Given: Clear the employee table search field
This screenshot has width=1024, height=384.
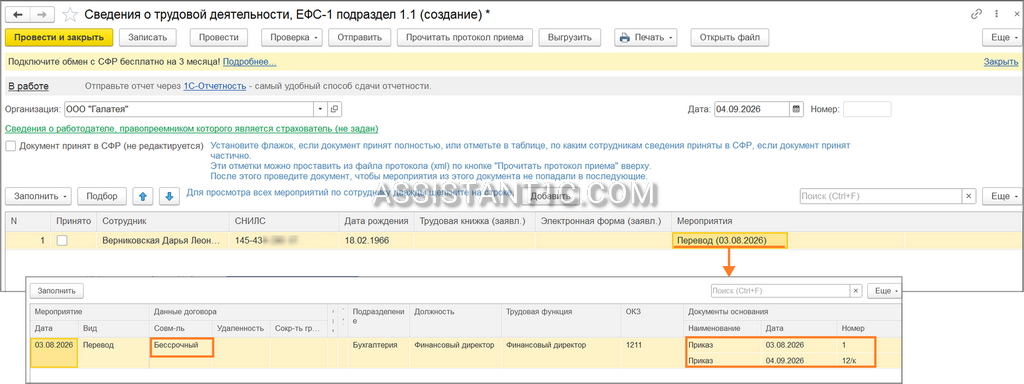Looking at the screenshot, I should 969,196.
